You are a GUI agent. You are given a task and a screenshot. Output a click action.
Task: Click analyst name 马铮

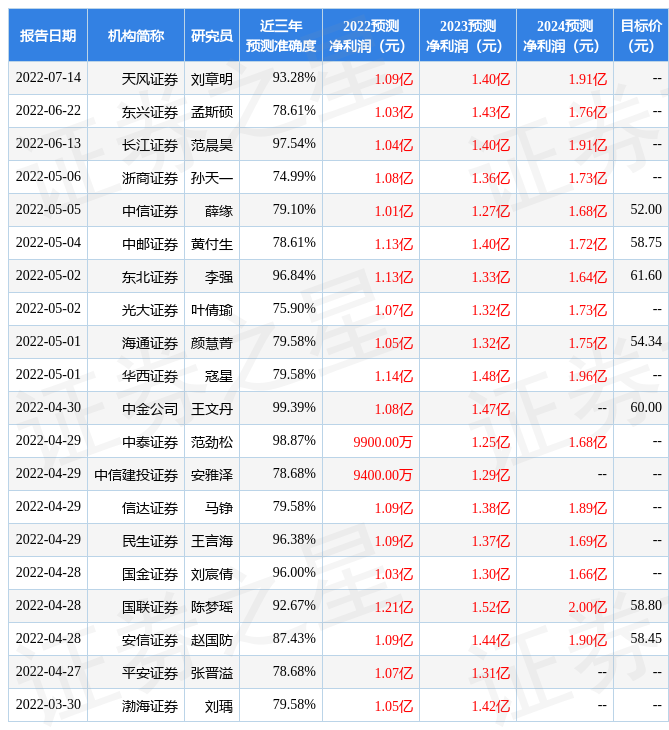(x=219, y=508)
